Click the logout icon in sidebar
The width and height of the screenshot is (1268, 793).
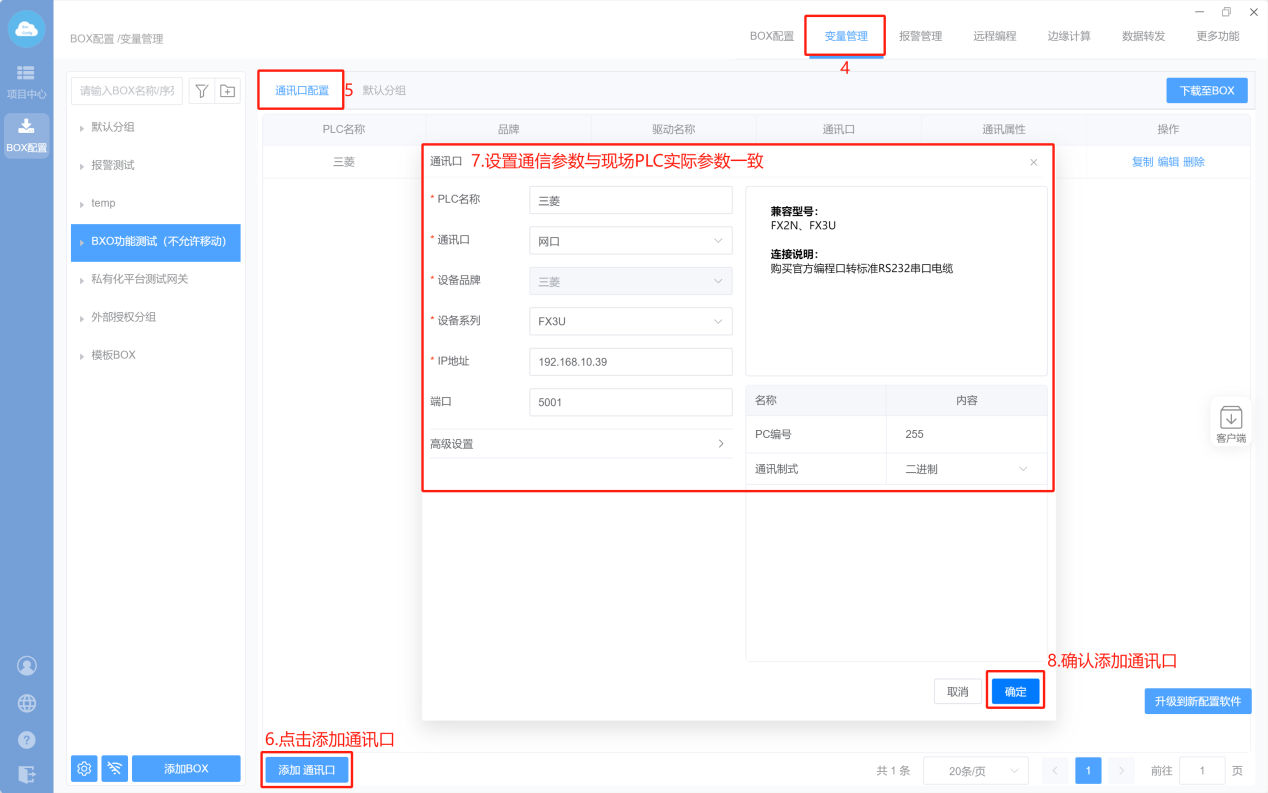tap(27, 773)
